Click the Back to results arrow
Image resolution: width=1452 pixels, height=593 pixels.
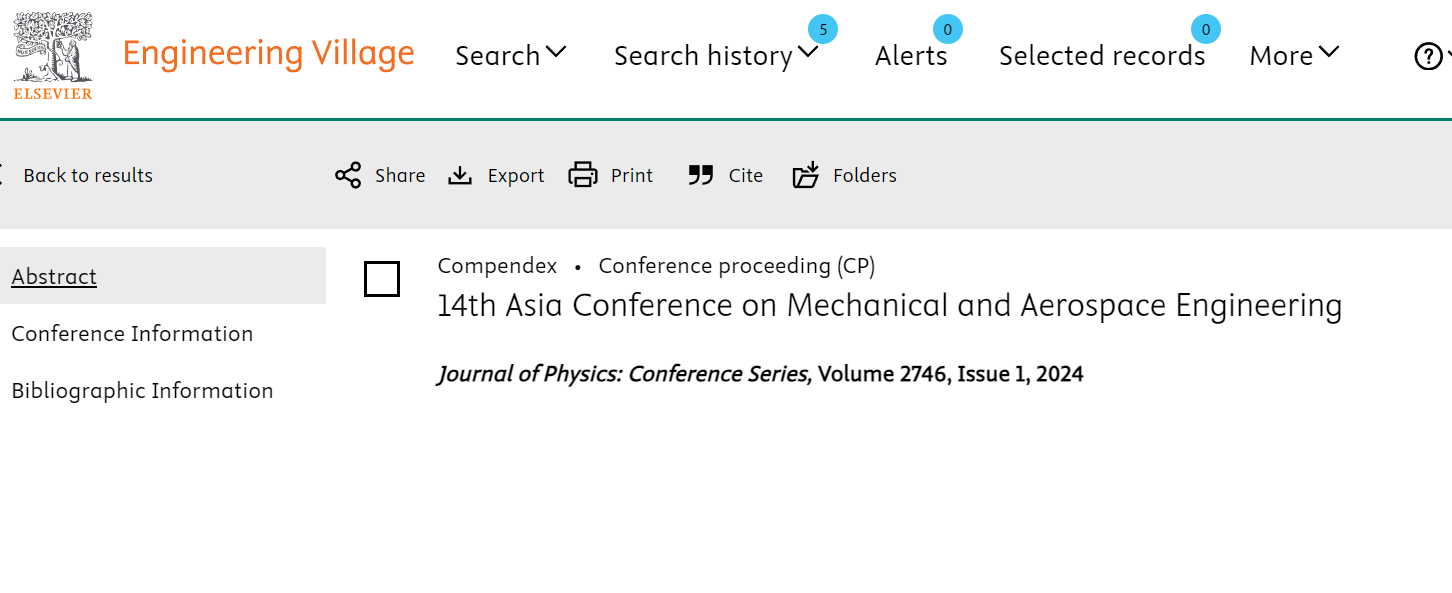click(x=2, y=175)
